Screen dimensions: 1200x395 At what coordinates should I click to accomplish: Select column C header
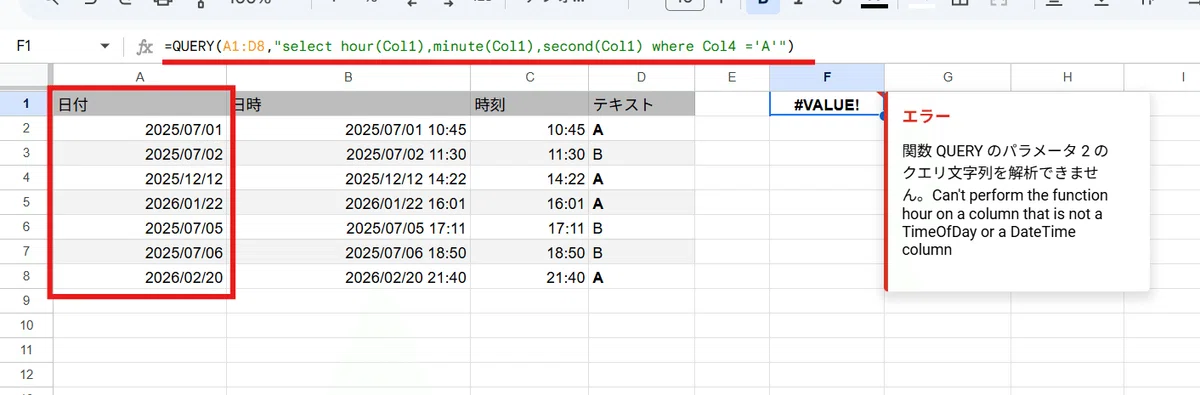point(529,77)
